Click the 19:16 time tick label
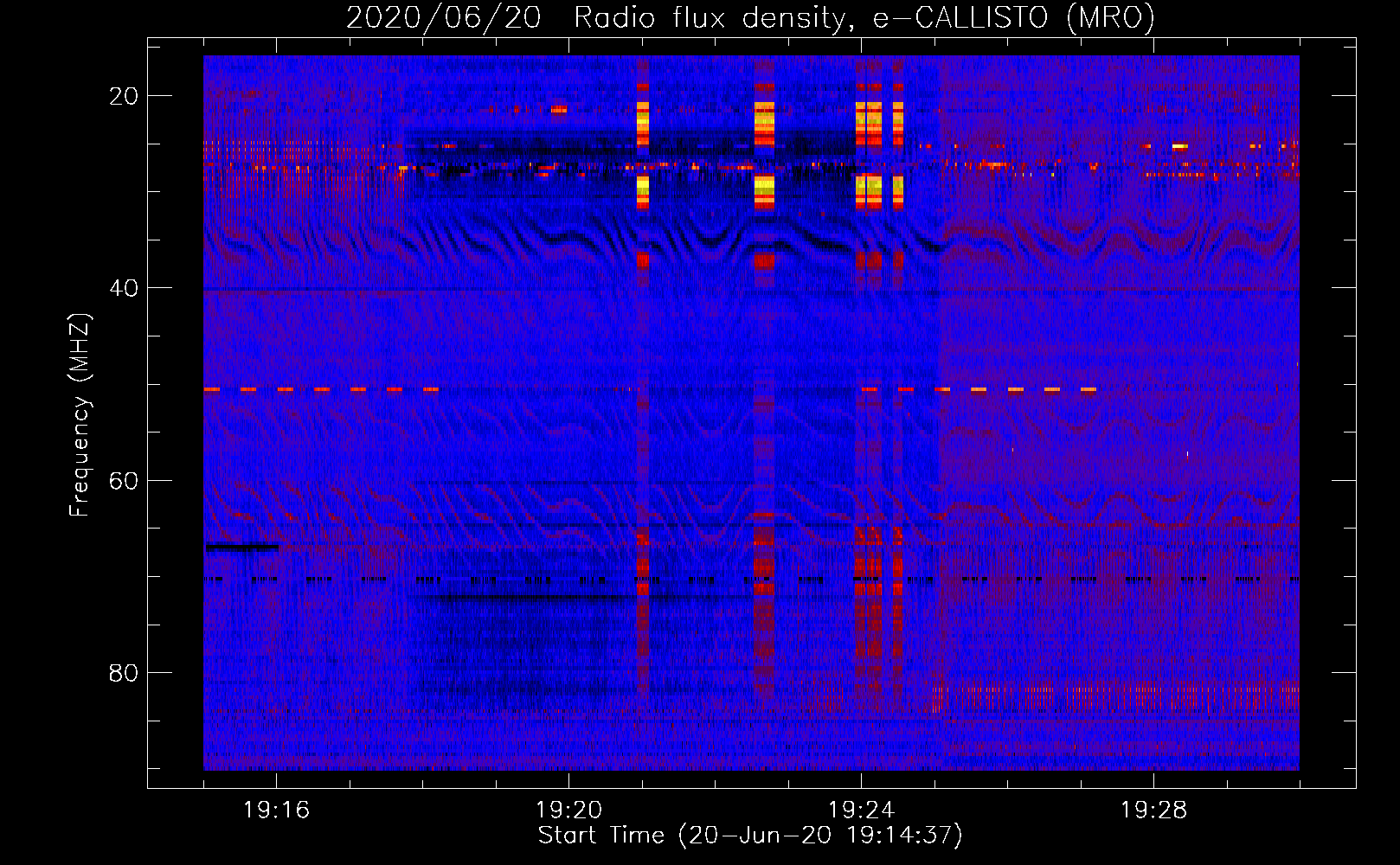This screenshot has height=865, width=1400. [x=276, y=811]
